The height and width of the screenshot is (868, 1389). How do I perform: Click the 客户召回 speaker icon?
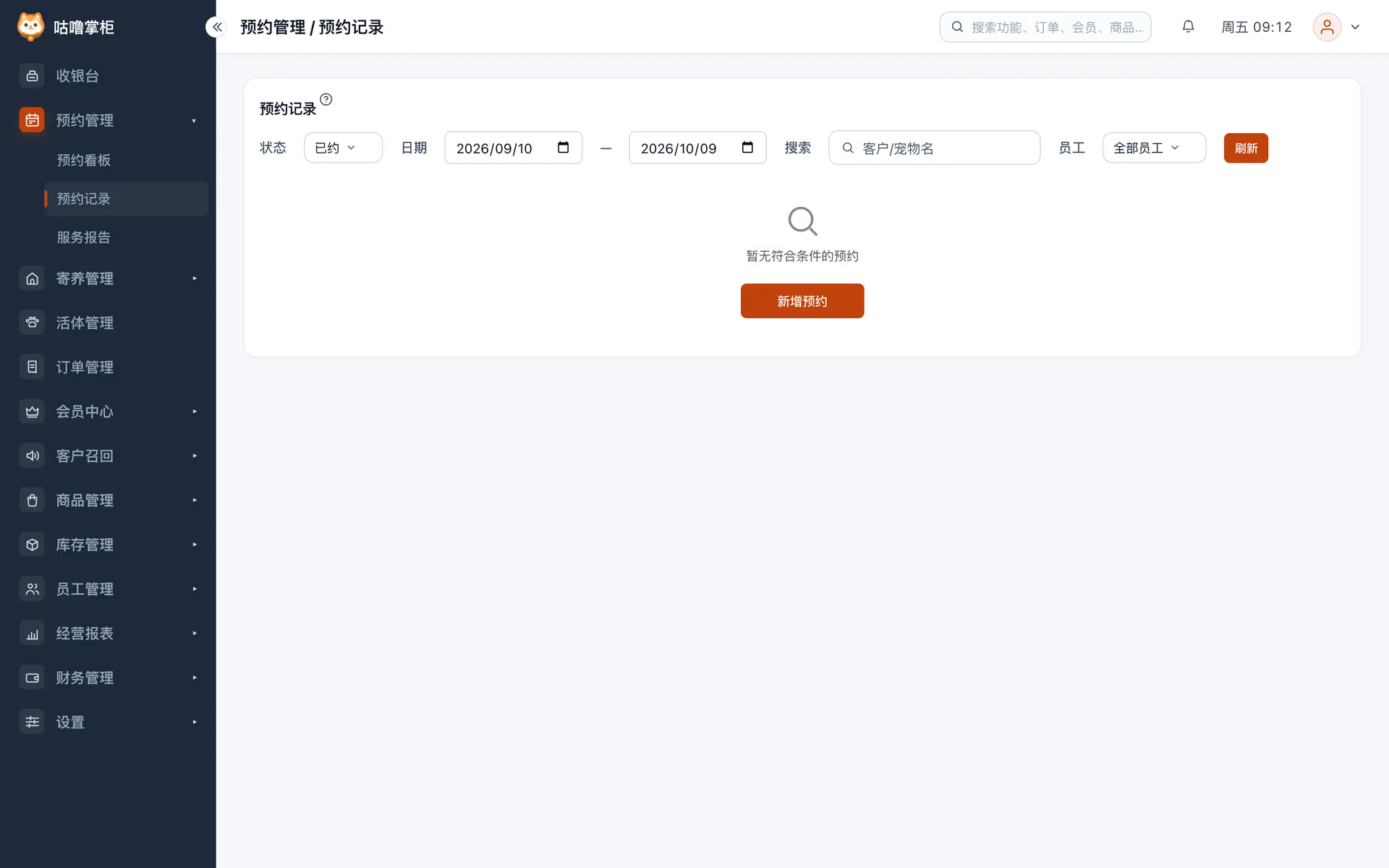(x=32, y=456)
